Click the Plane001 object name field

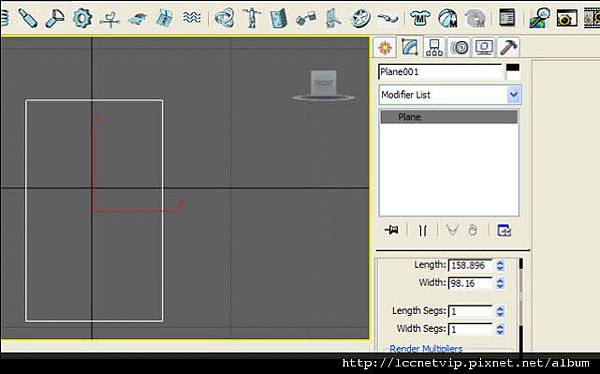click(x=440, y=72)
